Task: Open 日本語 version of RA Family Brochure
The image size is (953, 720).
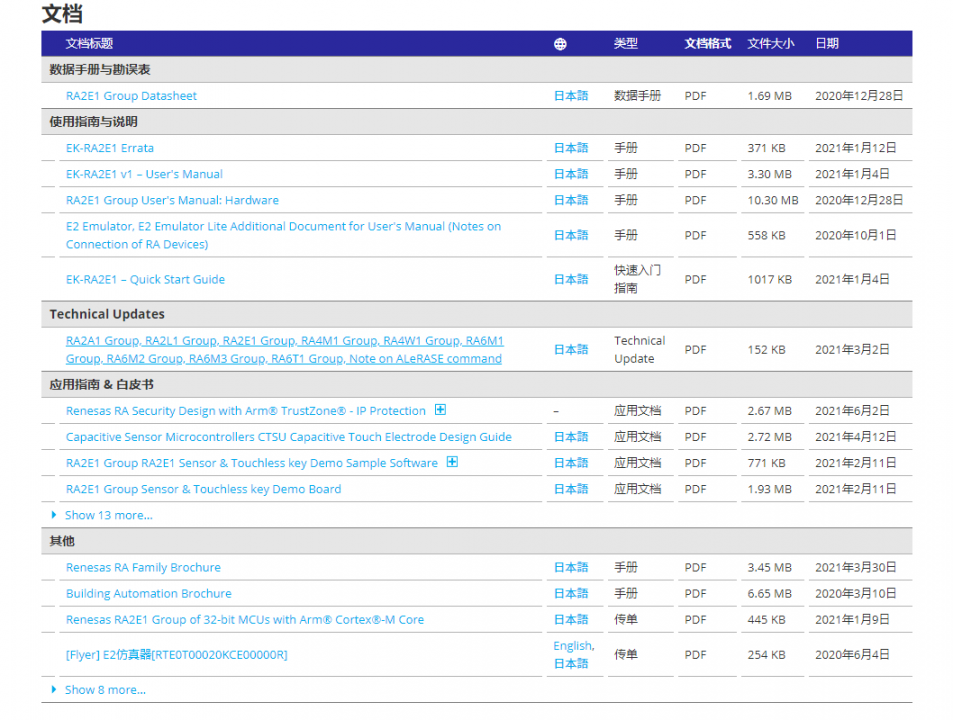Action: click(571, 567)
